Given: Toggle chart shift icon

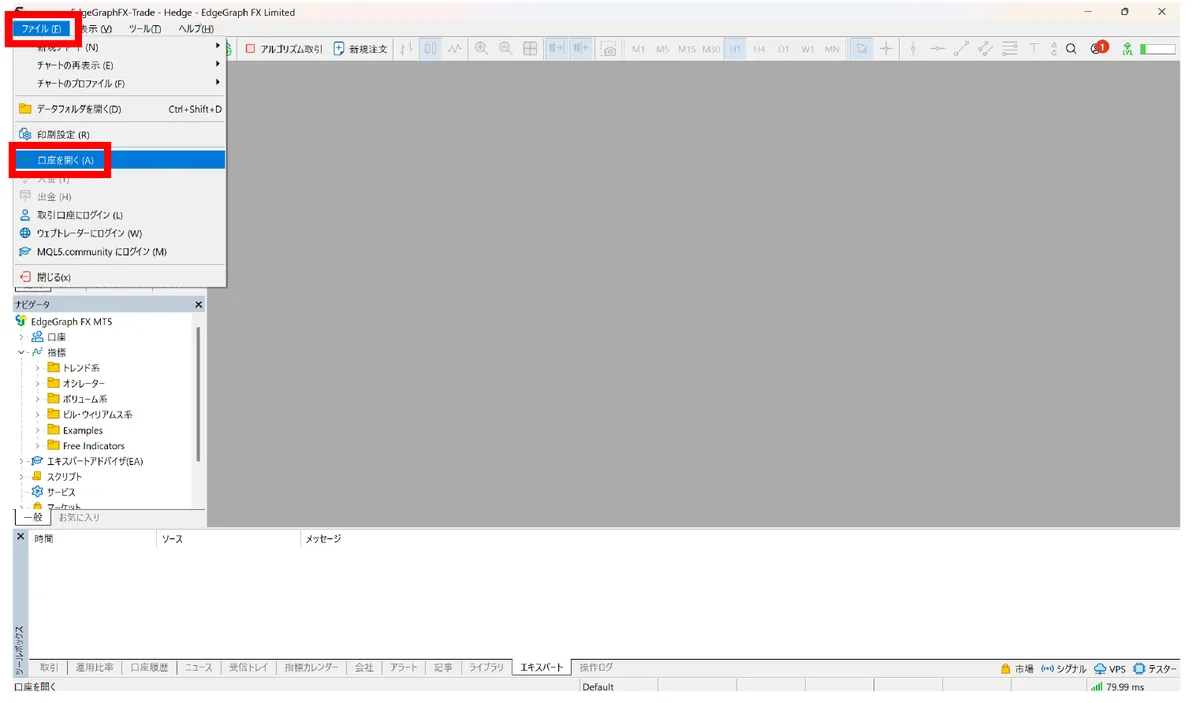Looking at the screenshot, I should pos(580,48).
